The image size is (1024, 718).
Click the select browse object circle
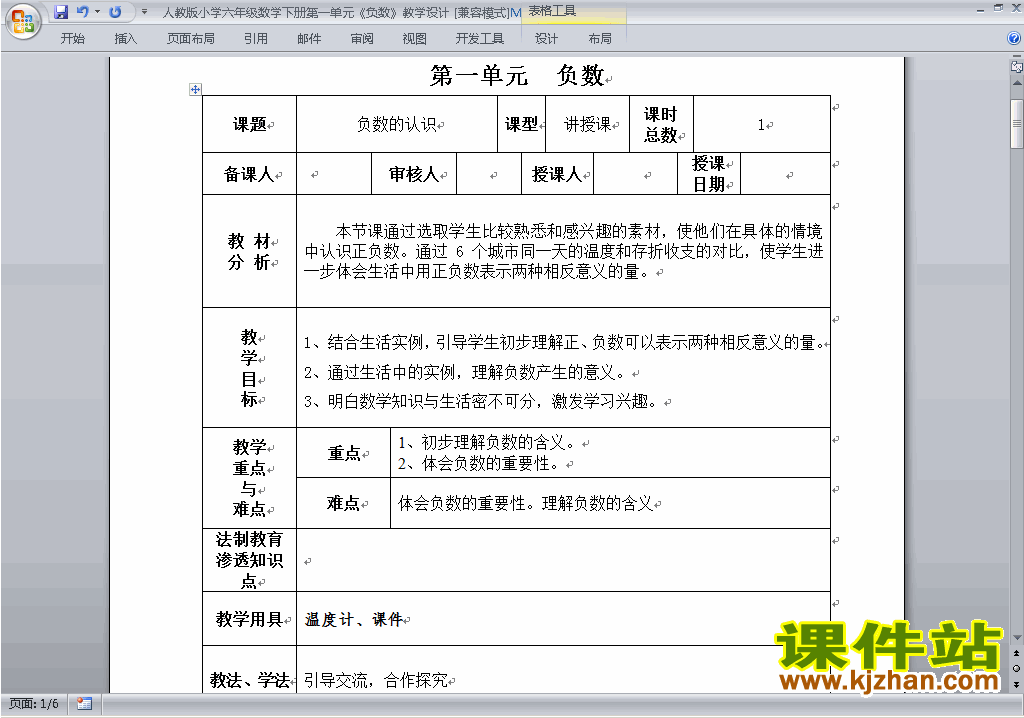coord(1016,668)
